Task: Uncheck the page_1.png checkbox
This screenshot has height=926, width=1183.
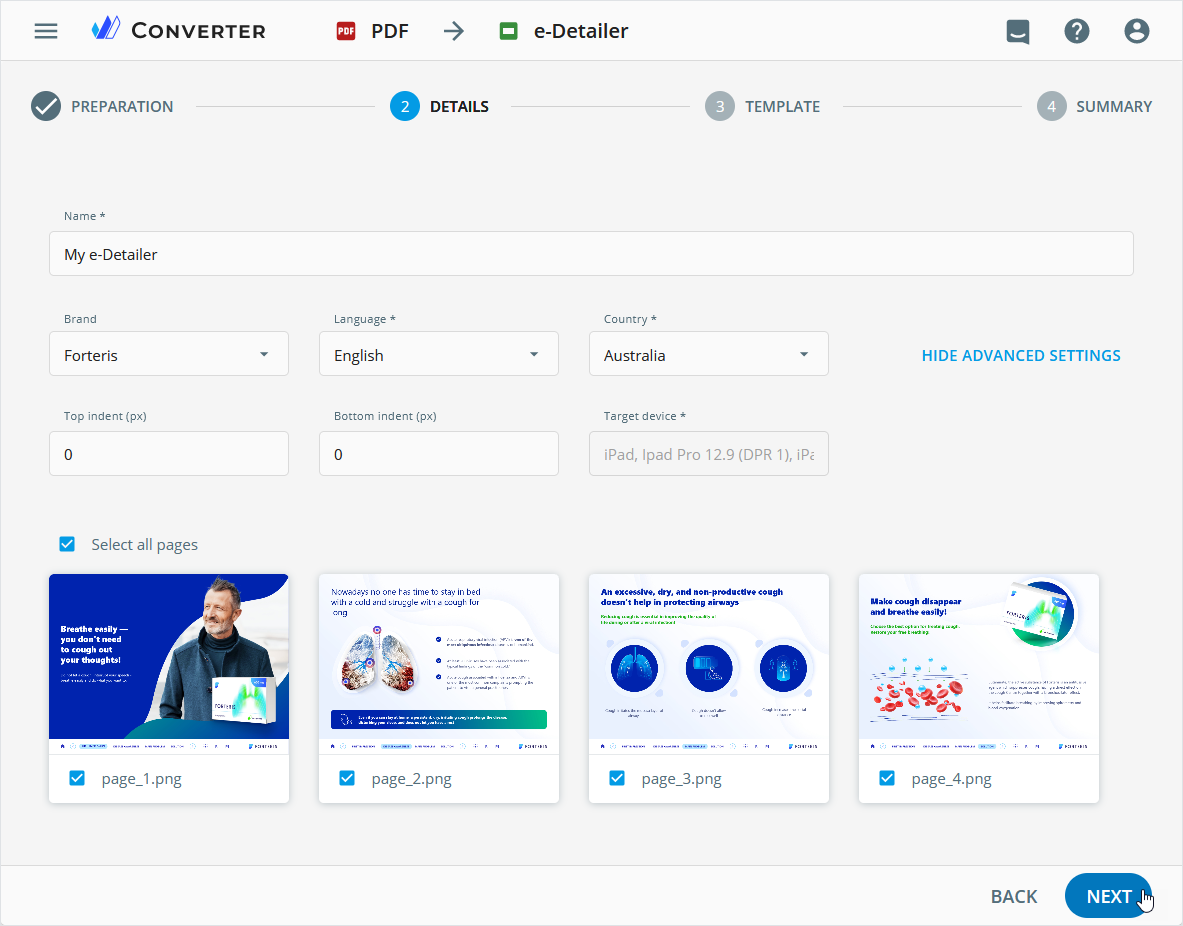Action: pyautogui.click(x=77, y=778)
